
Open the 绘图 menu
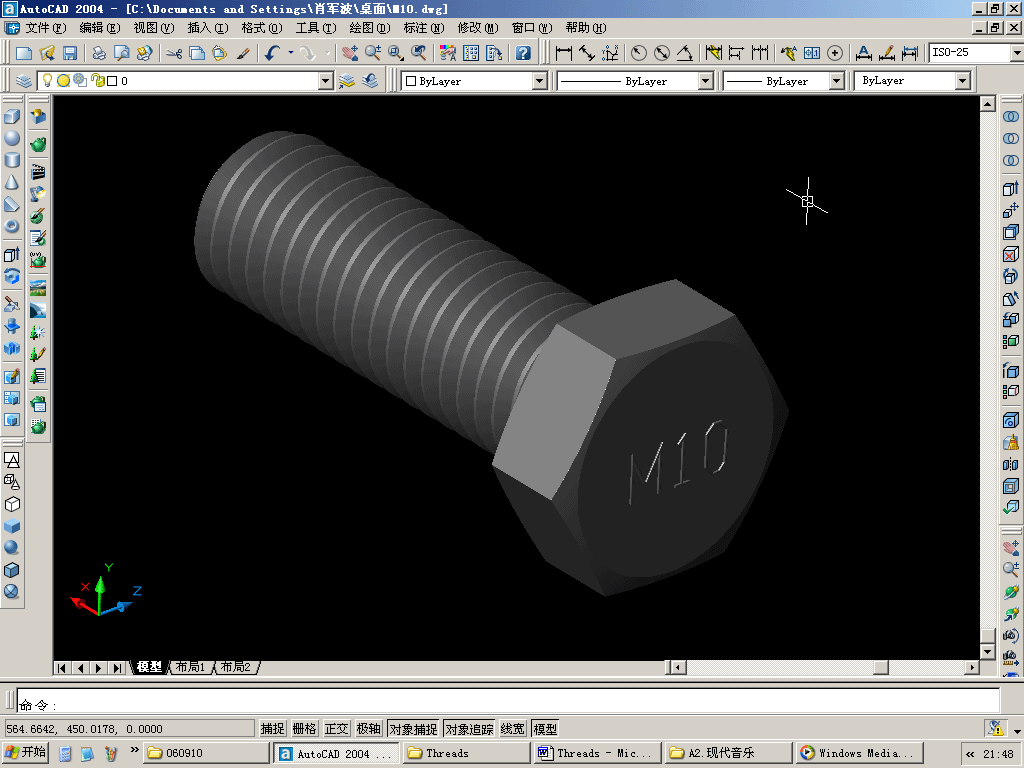coord(370,27)
